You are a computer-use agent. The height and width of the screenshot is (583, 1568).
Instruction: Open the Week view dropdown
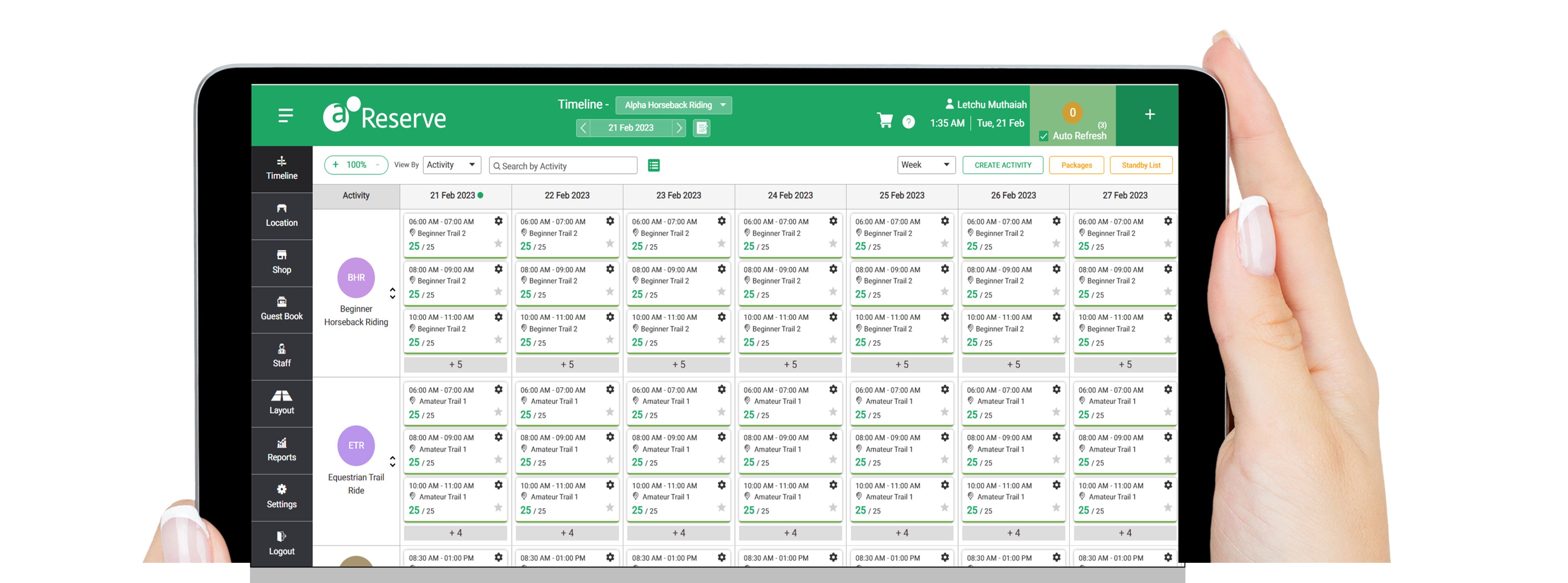point(926,165)
